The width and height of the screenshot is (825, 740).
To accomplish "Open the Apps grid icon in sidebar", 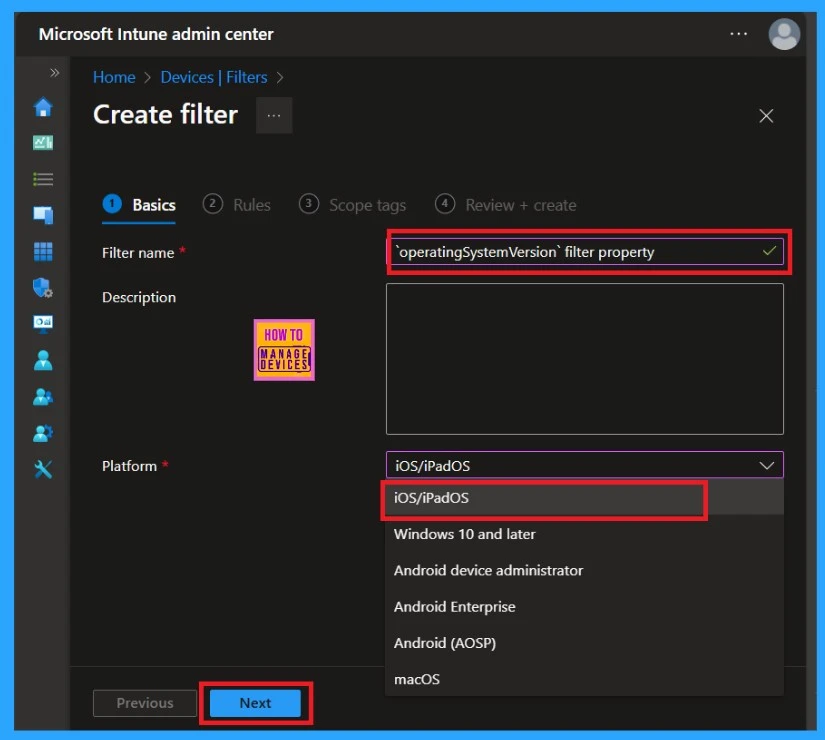I will (x=43, y=252).
